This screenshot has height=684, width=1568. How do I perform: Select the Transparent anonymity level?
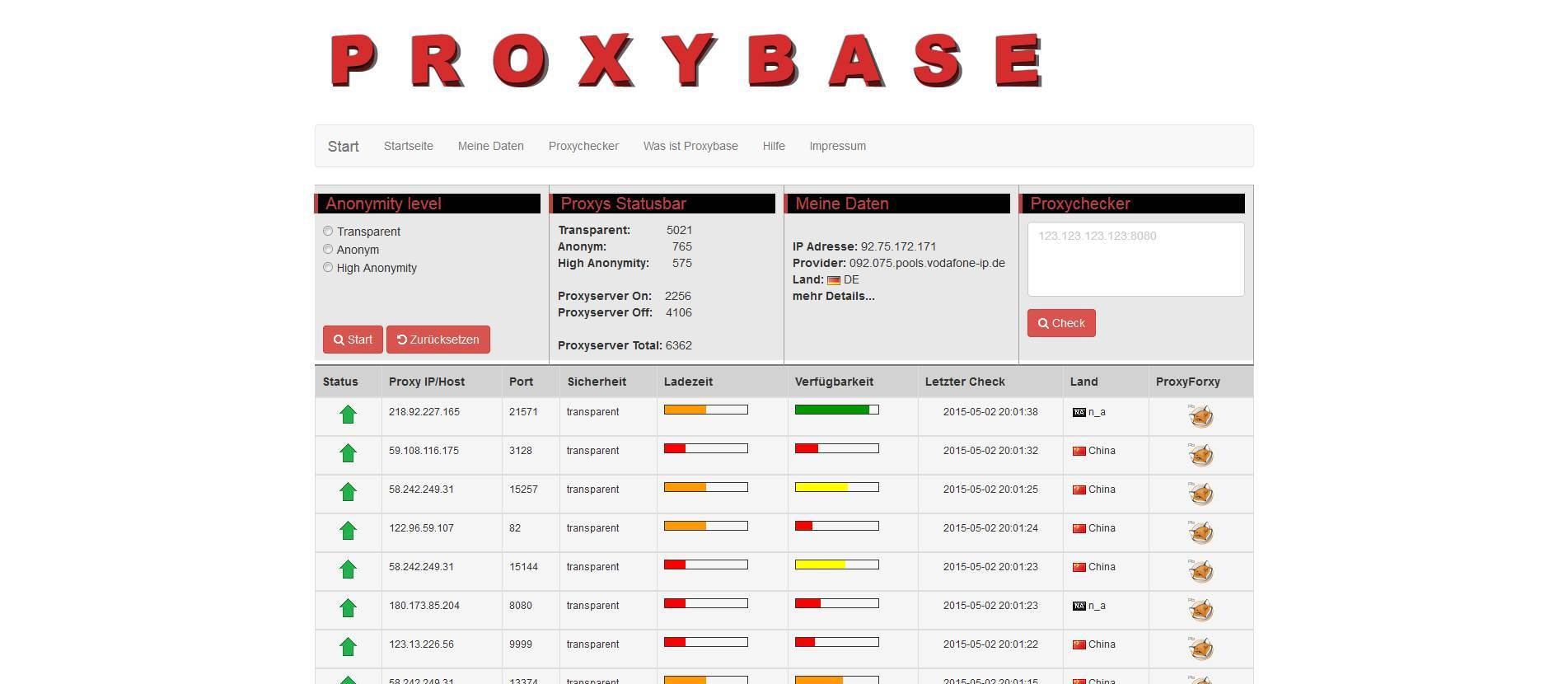click(x=328, y=232)
